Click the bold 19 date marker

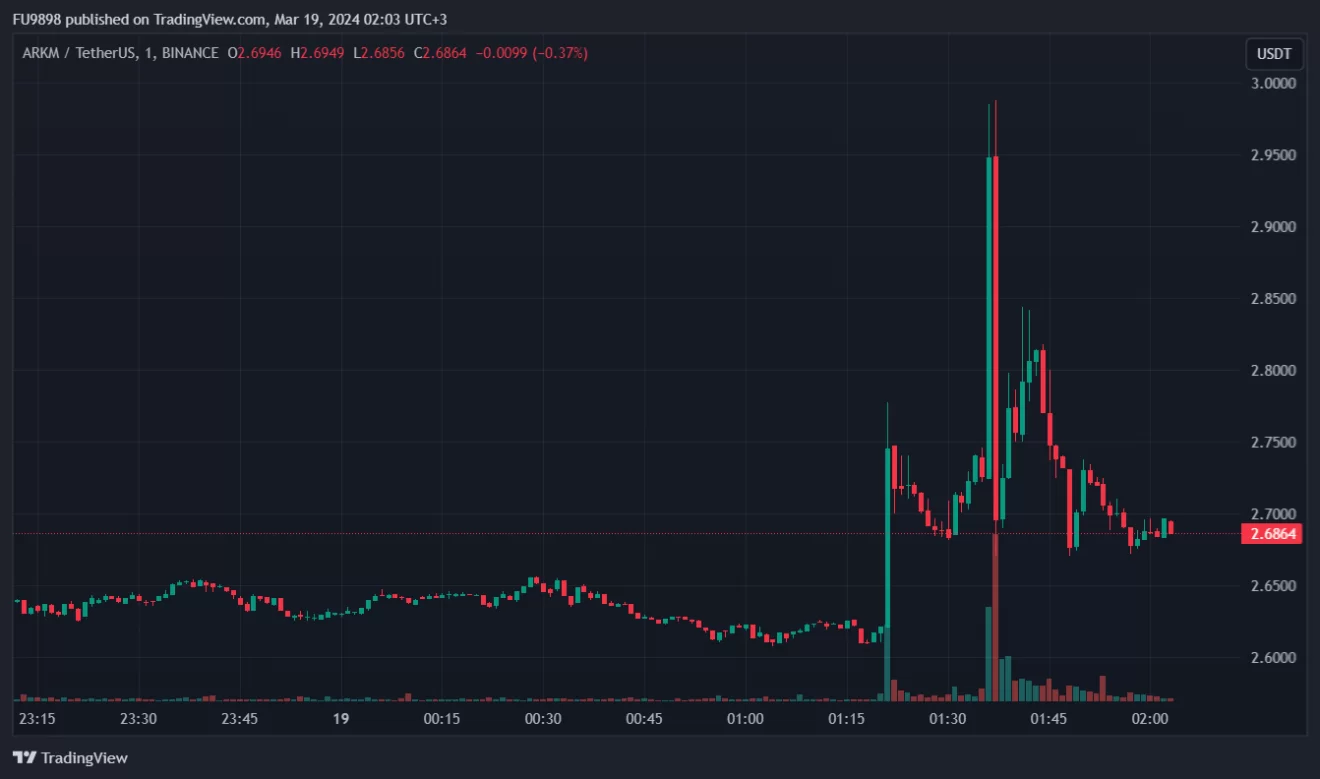point(340,719)
